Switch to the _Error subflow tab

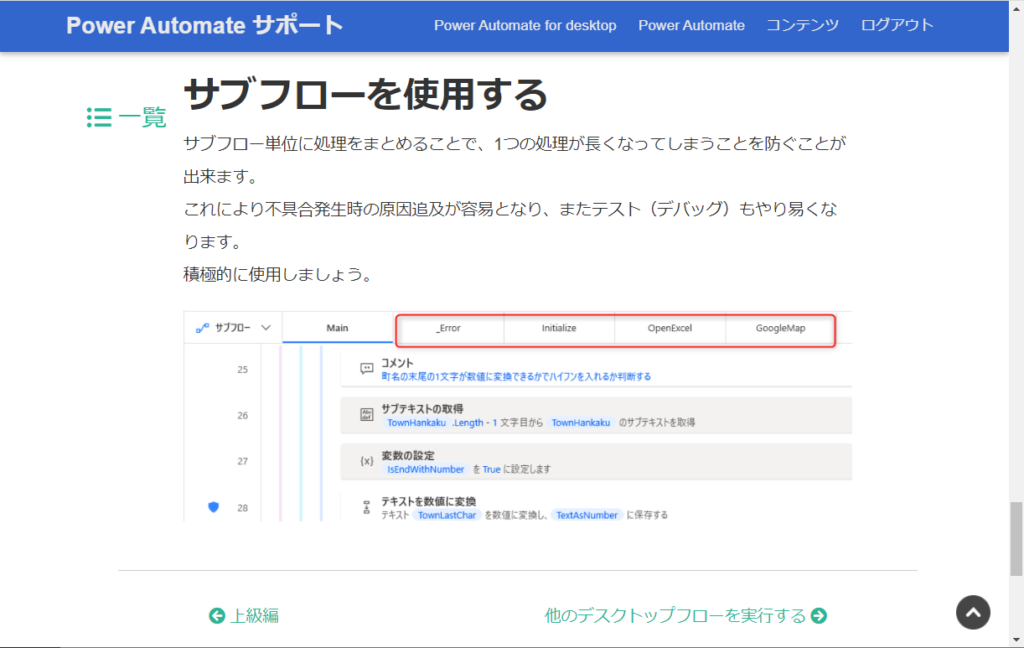tap(449, 328)
